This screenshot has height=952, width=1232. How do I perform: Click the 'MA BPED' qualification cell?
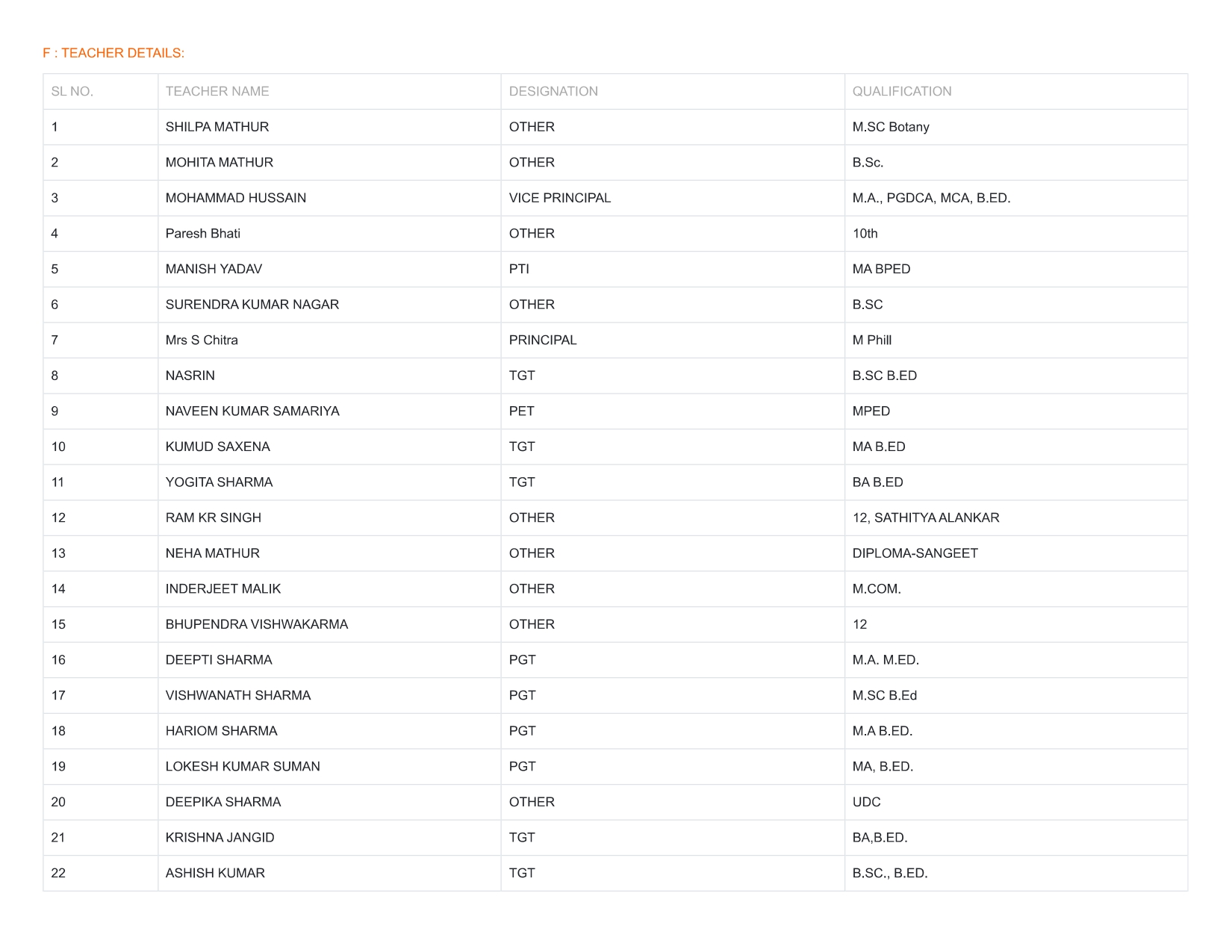[881, 269]
